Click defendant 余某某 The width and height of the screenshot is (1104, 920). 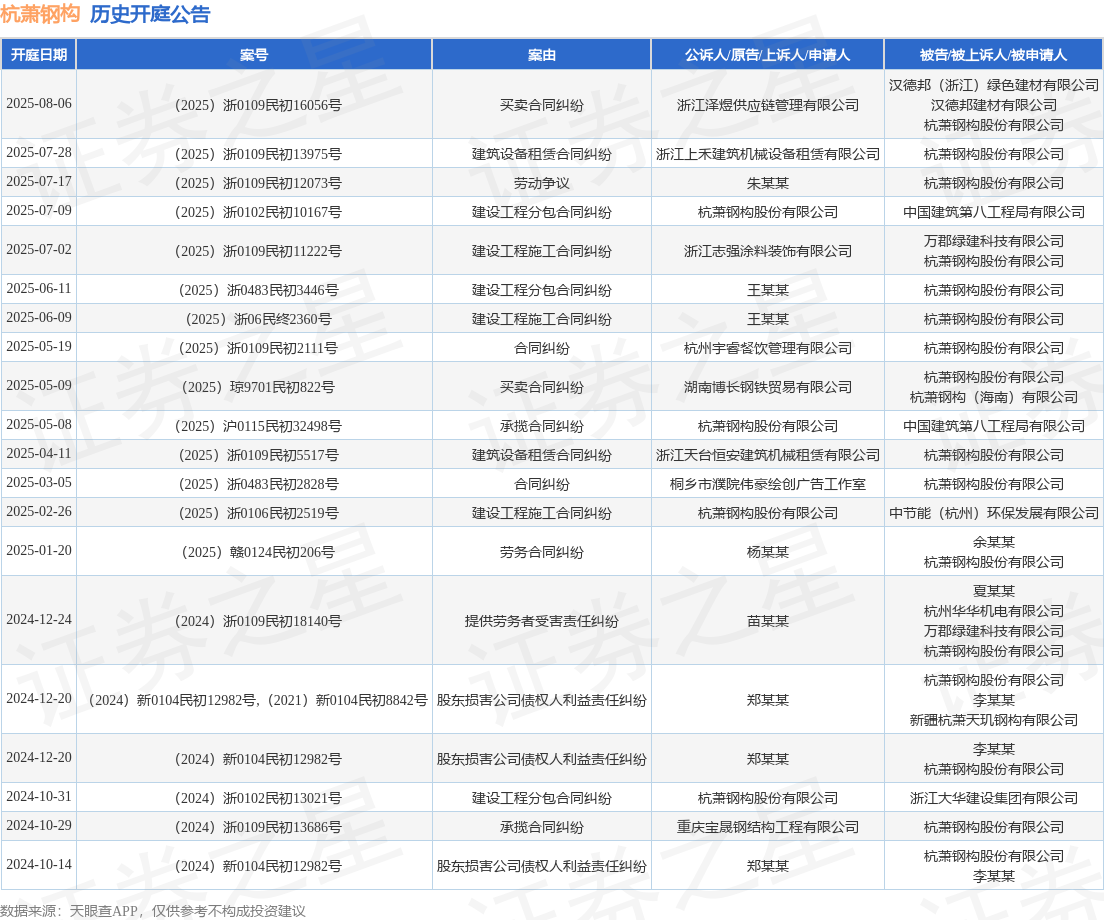[993, 542]
